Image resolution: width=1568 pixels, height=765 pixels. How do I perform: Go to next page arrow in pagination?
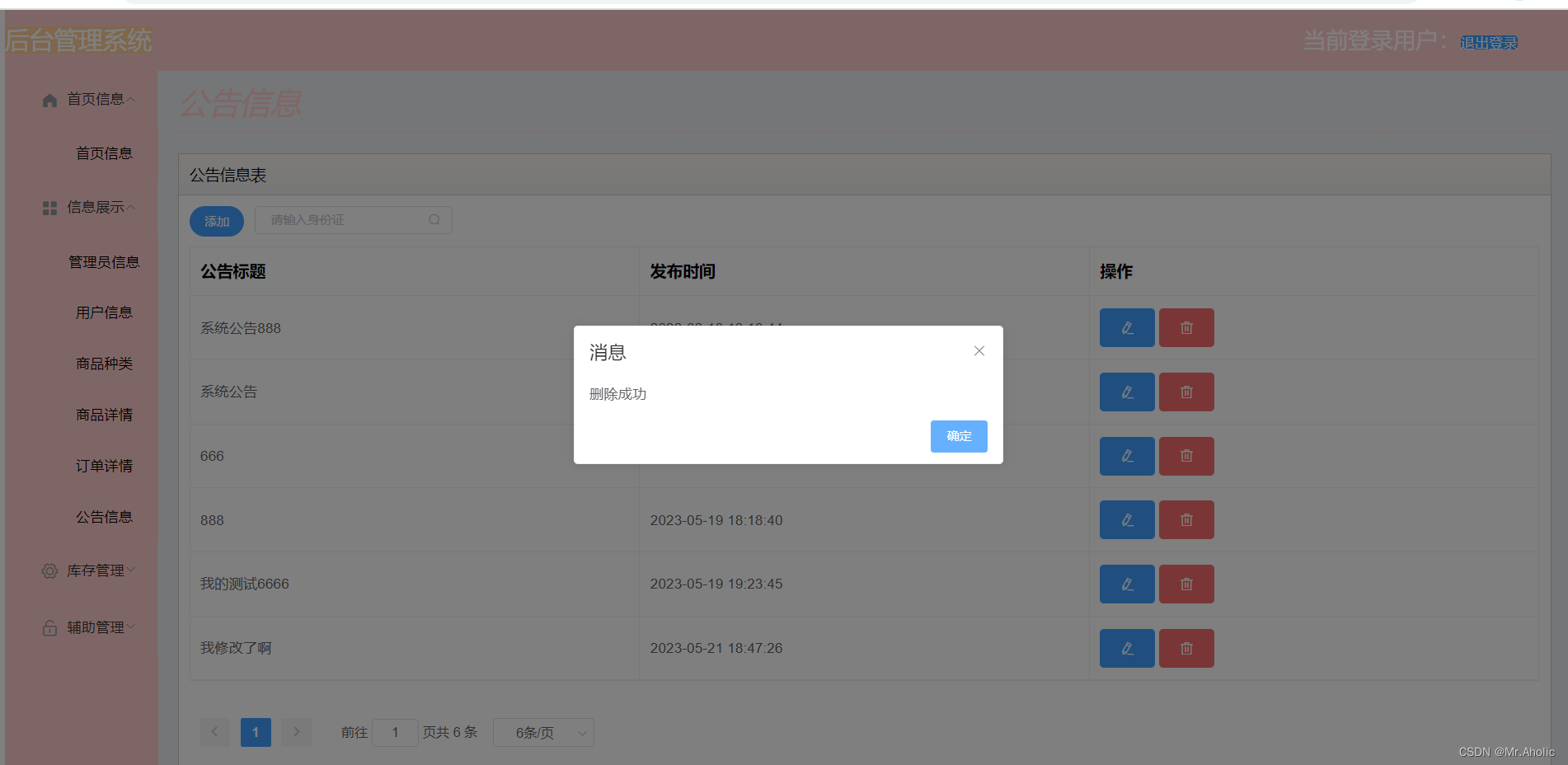pyautogui.click(x=296, y=732)
